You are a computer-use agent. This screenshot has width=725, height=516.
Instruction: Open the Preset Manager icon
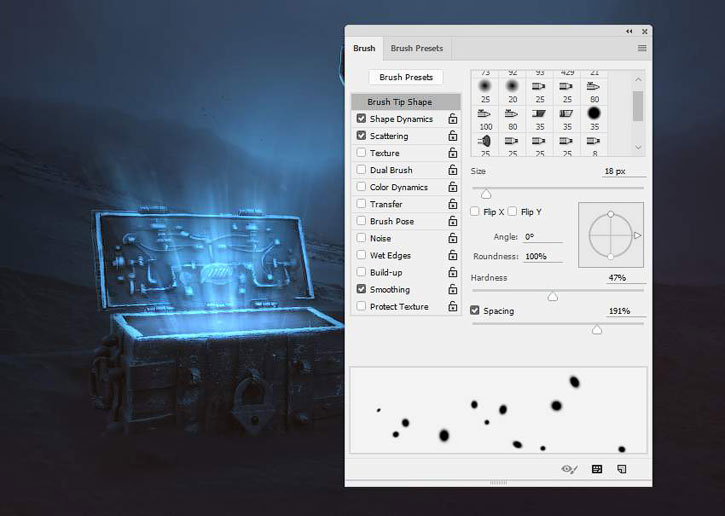coord(597,469)
